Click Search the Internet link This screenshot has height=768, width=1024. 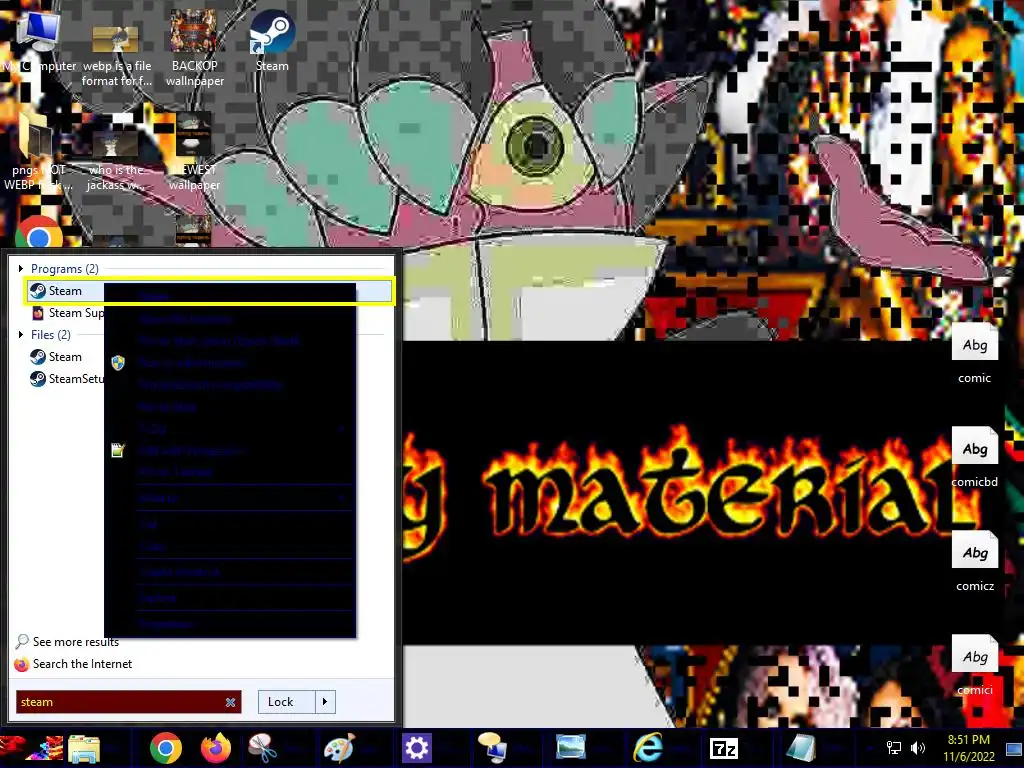click(73, 664)
